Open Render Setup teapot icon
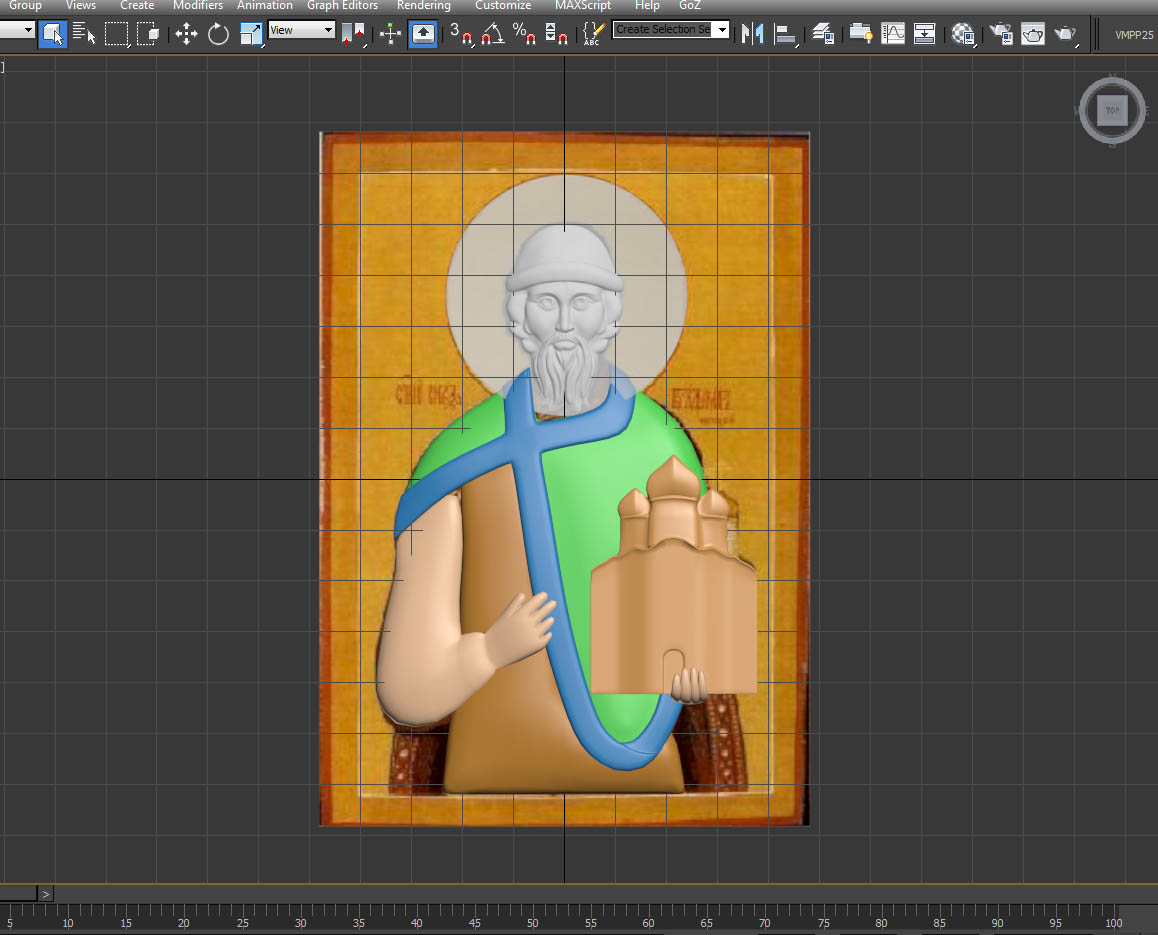The width and height of the screenshot is (1158, 935). click(x=1000, y=34)
